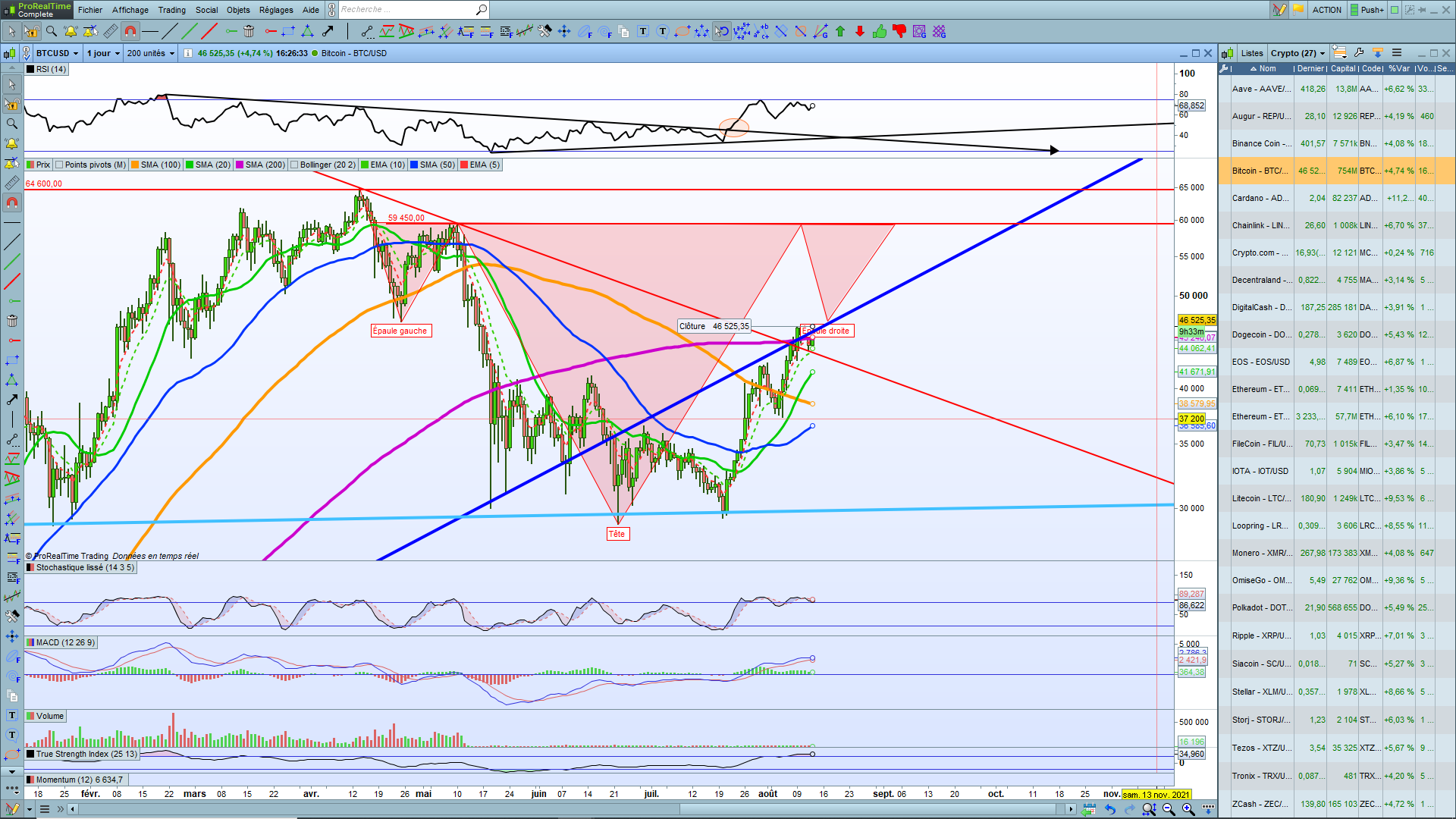Click the ruler measurement tool
This screenshot has height=819, width=1456.
pyautogui.click(x=111, y=32)
